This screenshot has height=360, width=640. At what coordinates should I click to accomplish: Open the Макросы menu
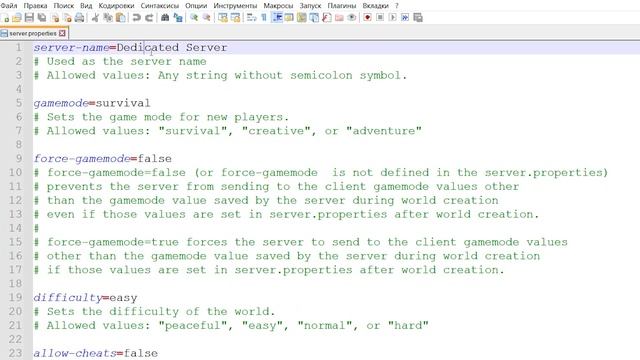coord(278,6)
